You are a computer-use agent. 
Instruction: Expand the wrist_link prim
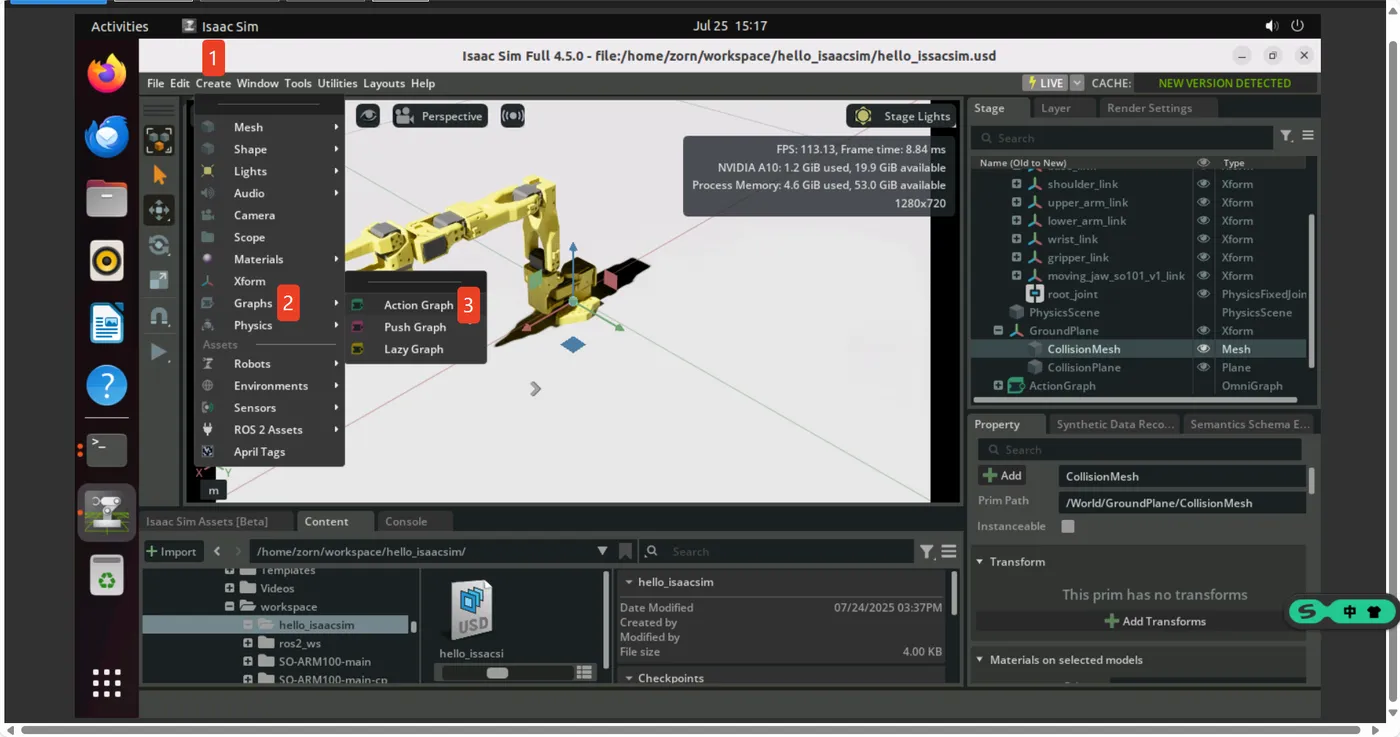tap(1016, 239)
